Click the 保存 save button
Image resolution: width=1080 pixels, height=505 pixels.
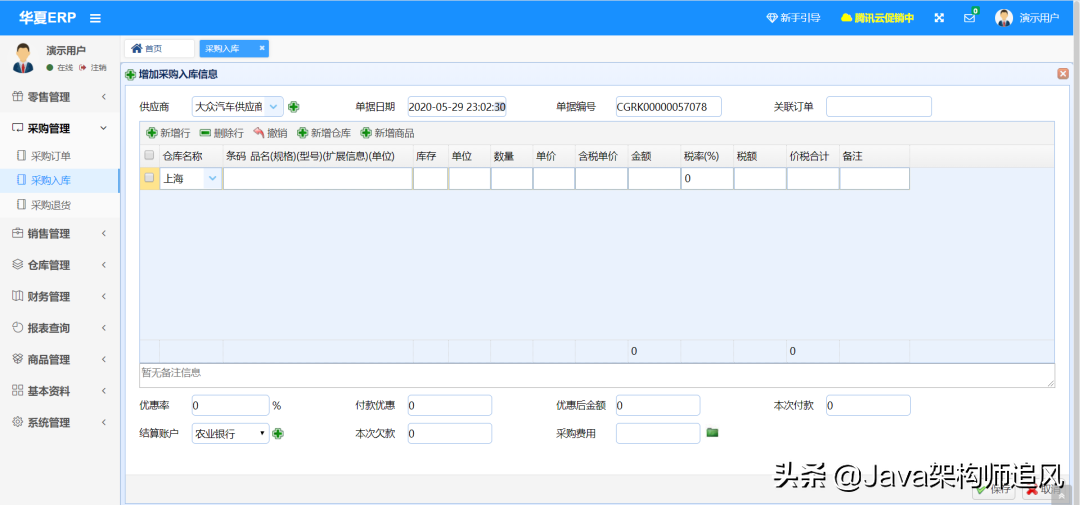(993, 489)
